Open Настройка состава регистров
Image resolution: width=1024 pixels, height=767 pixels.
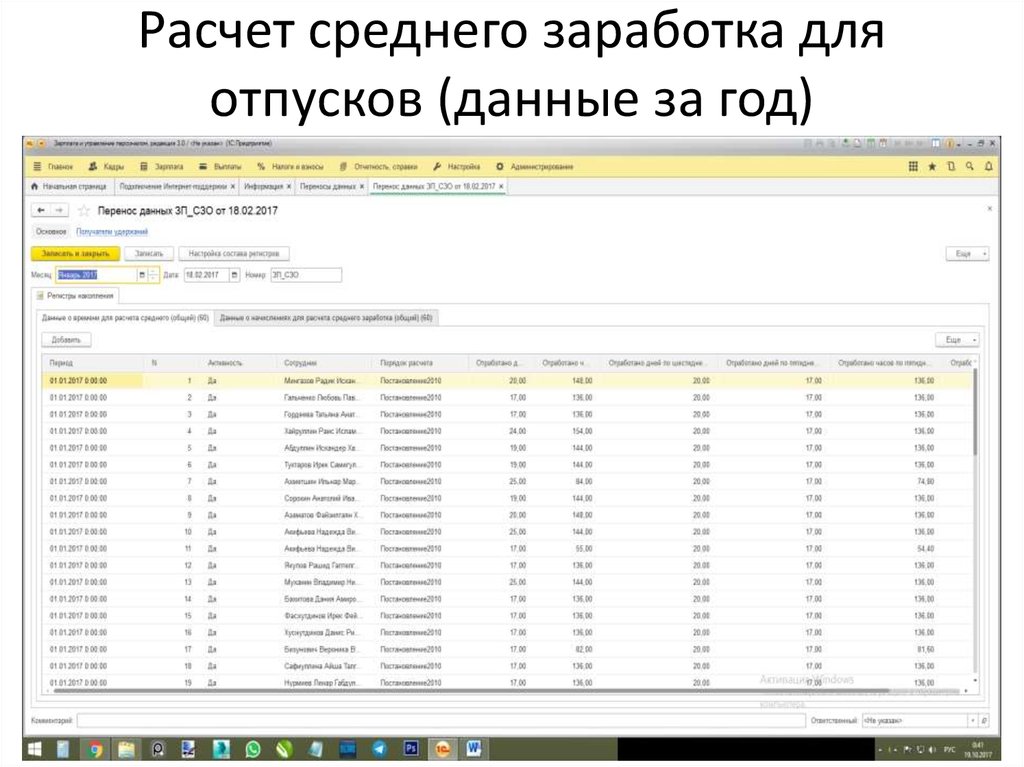(232, 253)
